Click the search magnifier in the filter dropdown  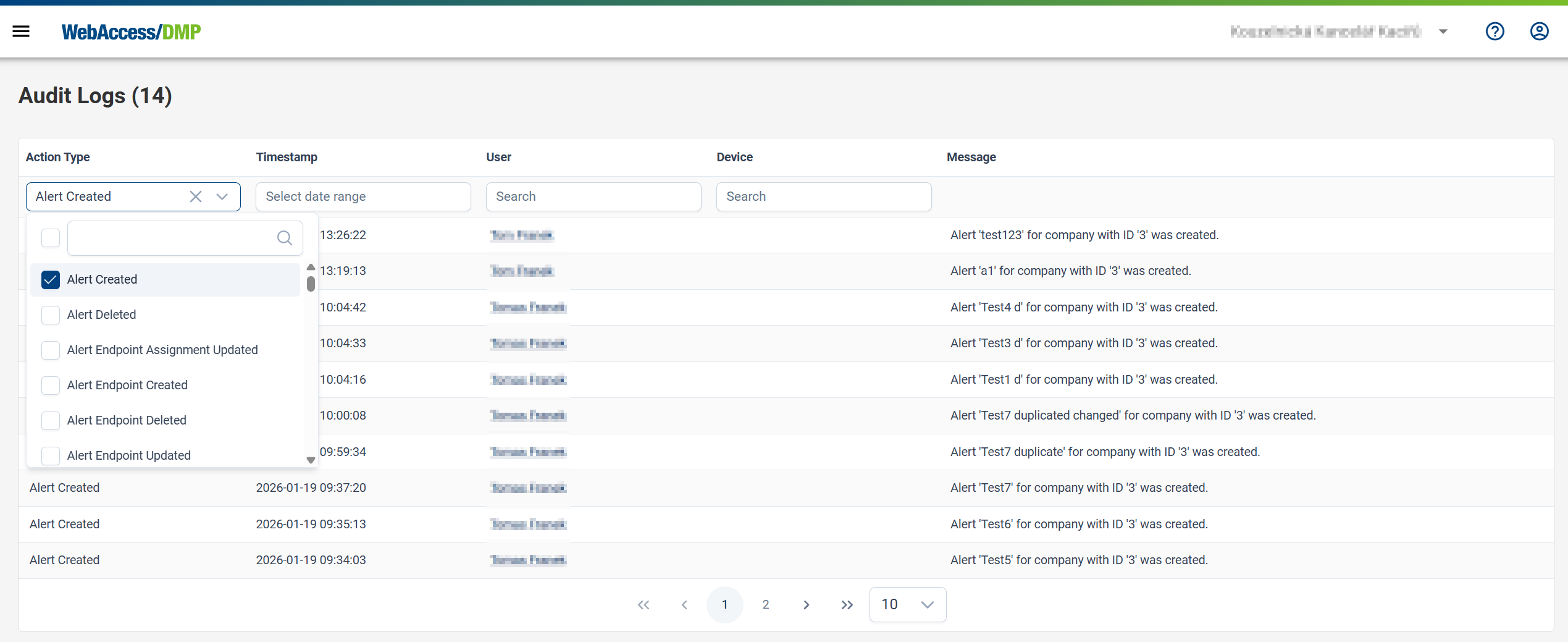[x=284, y=238]
